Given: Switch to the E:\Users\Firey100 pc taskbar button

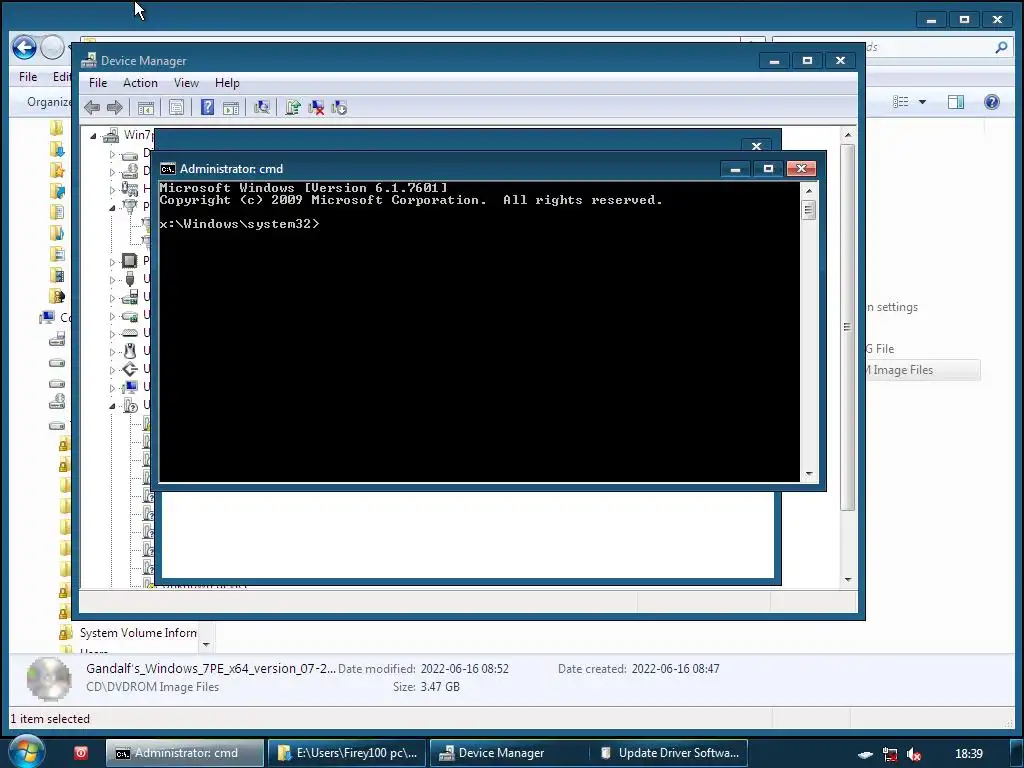Looking at the screenshot, I should pyautogui.click(x=347, y=753).
